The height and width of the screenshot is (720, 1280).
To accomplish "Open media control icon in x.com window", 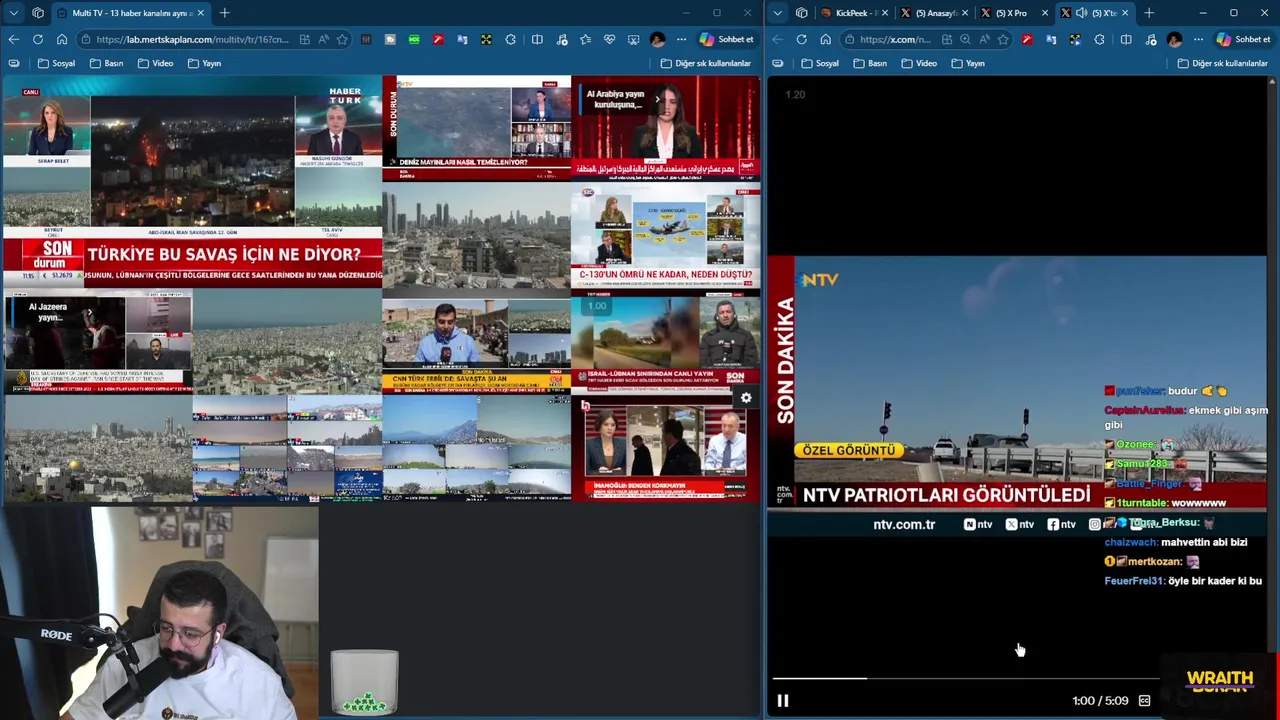I will (1150, 39).
